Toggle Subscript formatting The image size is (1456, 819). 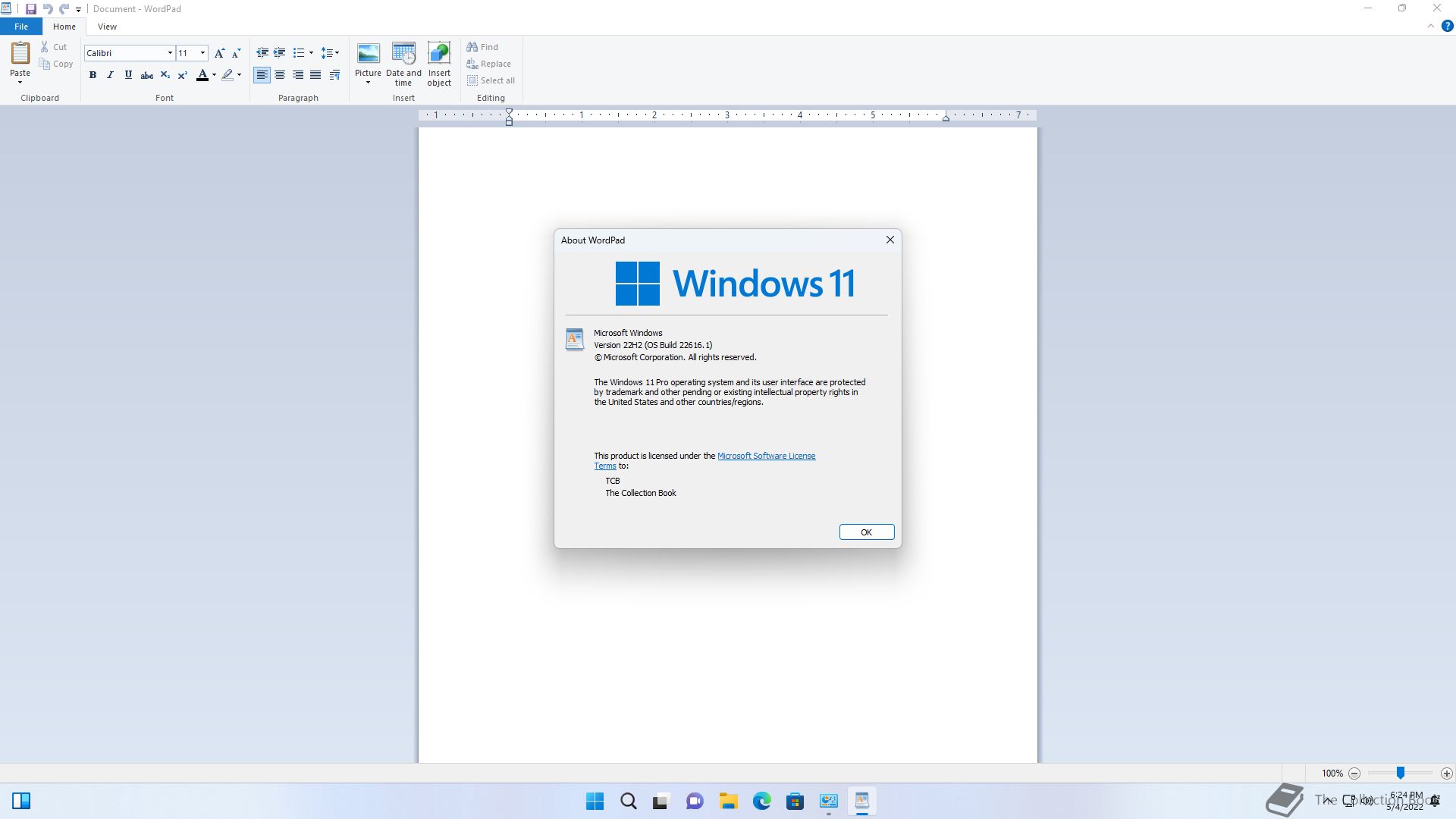coord(165,75)
